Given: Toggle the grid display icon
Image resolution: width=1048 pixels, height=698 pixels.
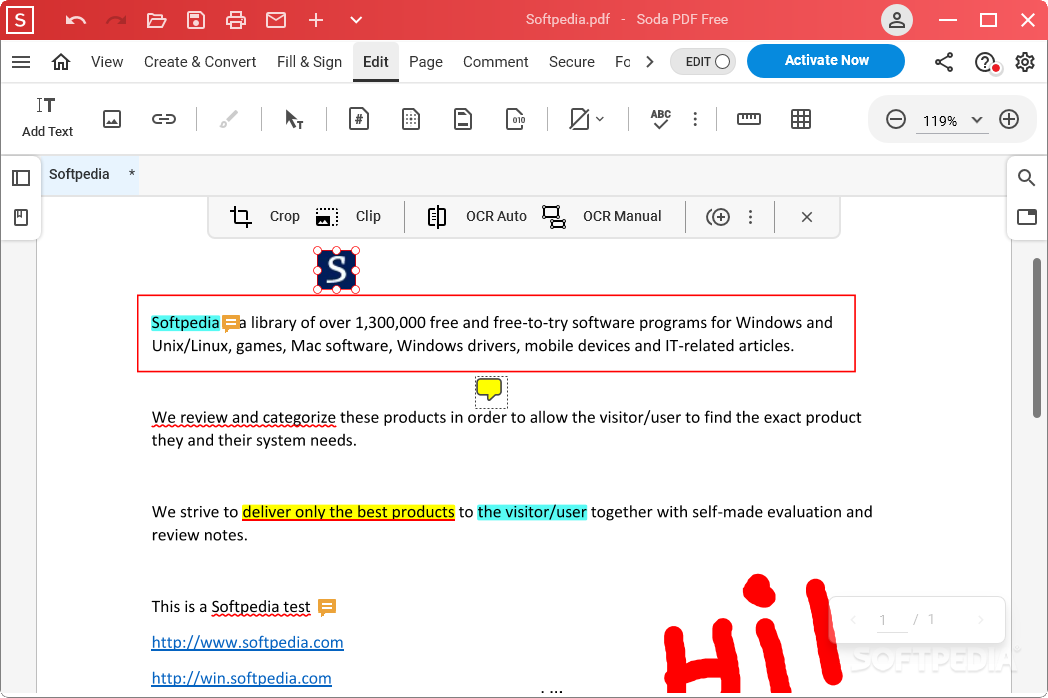Looking at the screenshot, I should tap(801, 119).
